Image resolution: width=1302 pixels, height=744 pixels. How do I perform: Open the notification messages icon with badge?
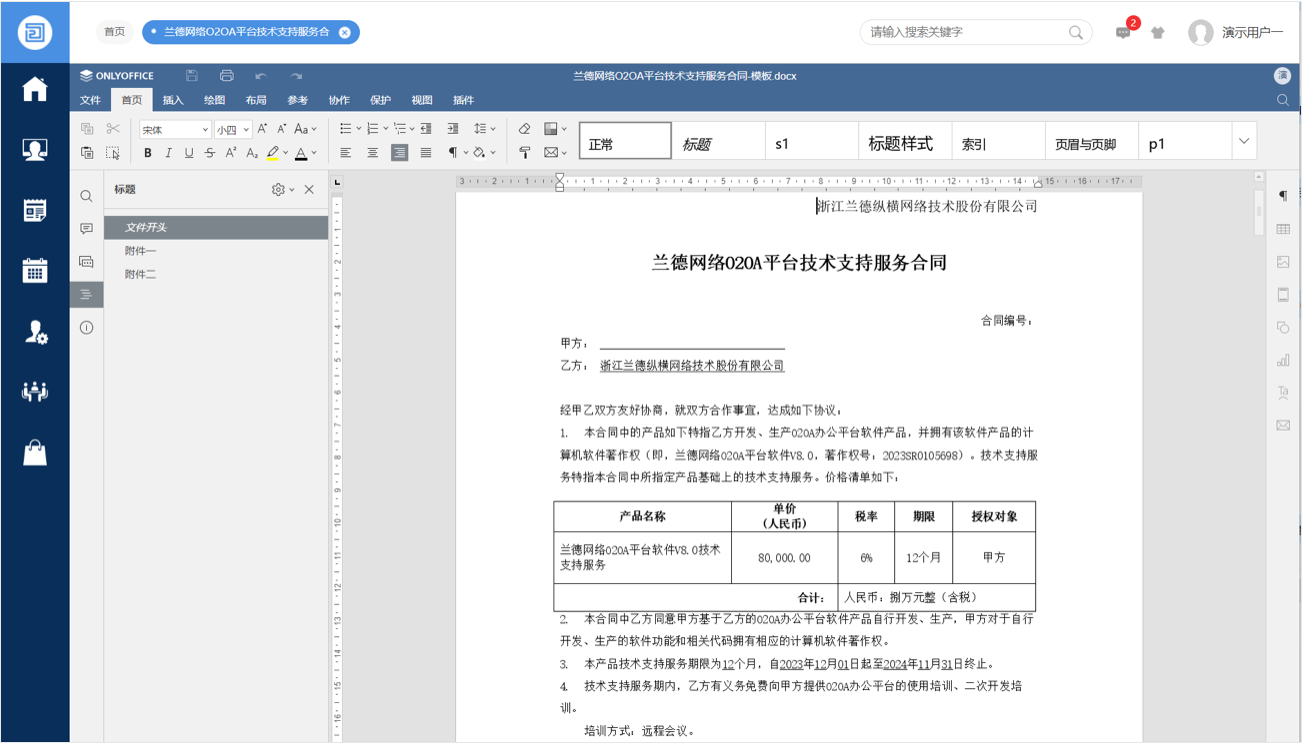(x=1123, y=32)
